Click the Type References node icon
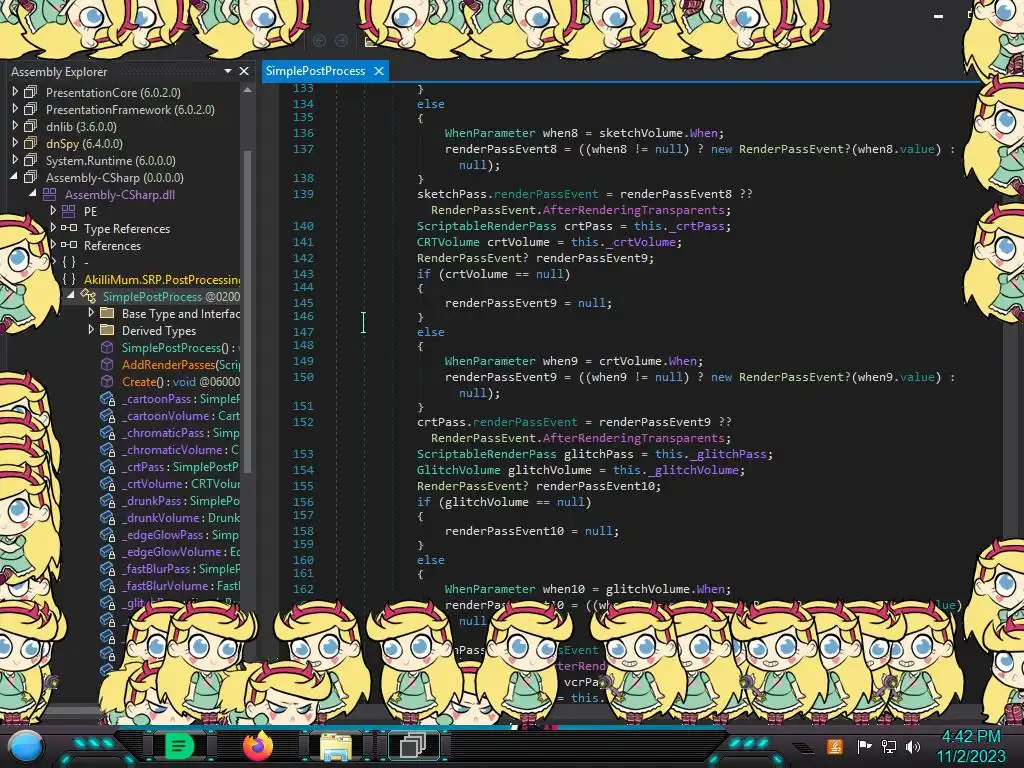The image size is (1024, 768). (x=69, y=228)
